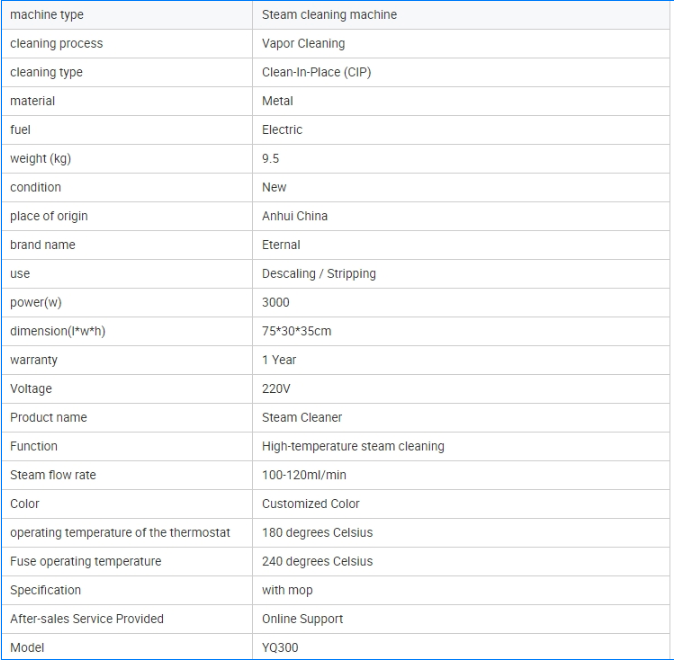Select the 'Customized Color' cell
The width and height of the screenshot is (674, 660).
click(x=310, y=504)
